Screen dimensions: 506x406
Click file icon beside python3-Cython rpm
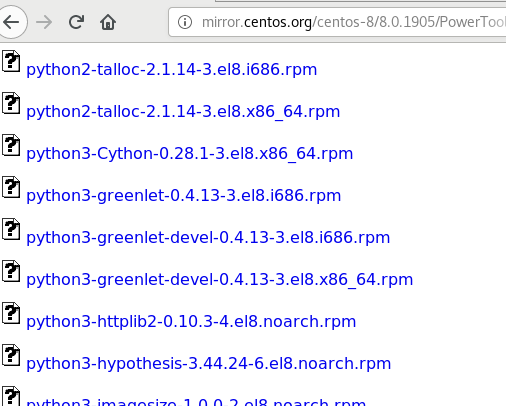pyautogui.click(x=11, y=145)
